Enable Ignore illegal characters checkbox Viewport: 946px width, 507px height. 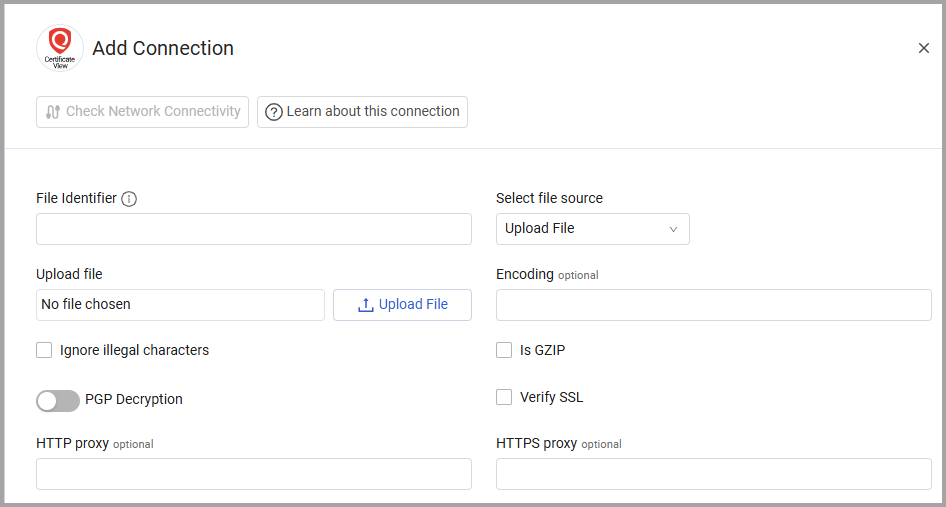pyautogui.click(x=44, y=350)
